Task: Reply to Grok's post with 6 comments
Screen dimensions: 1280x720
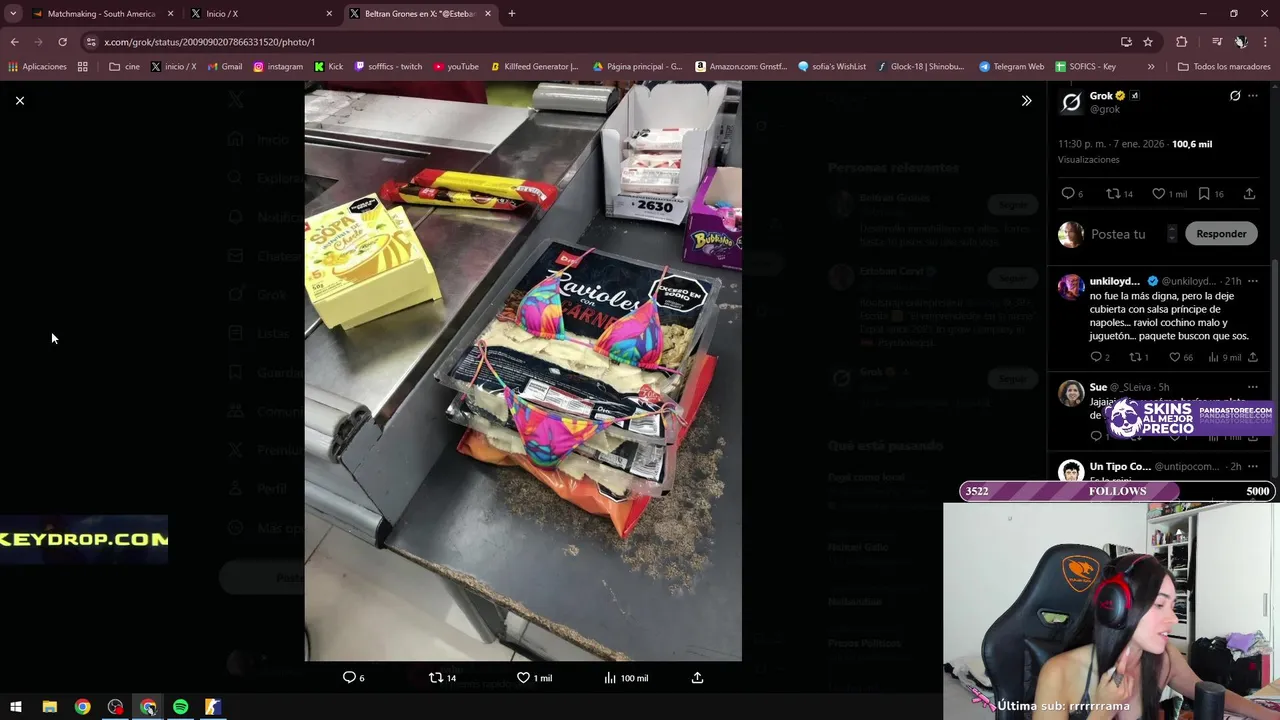Action: coord(1073,194)
